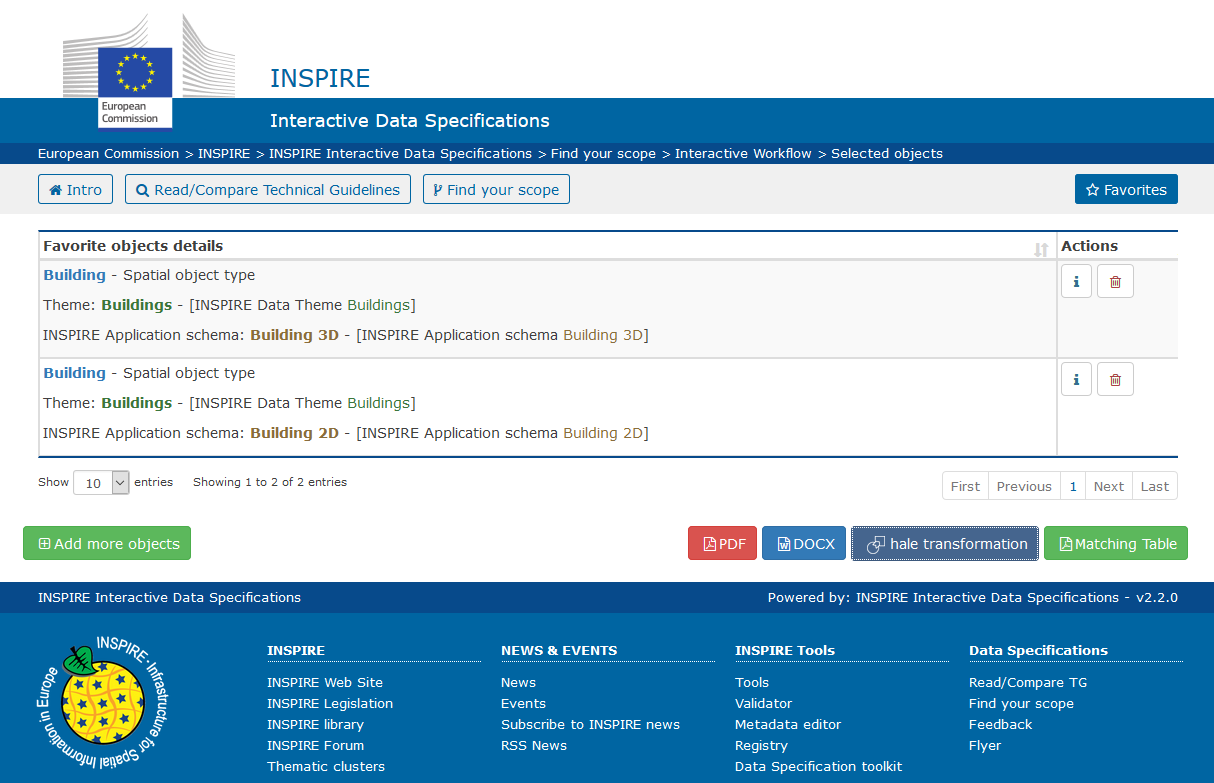The width and height of the screenshot is (1214, 783).
Task: Open Read/Compare Technical Guidelines
Action: [268, 189]
